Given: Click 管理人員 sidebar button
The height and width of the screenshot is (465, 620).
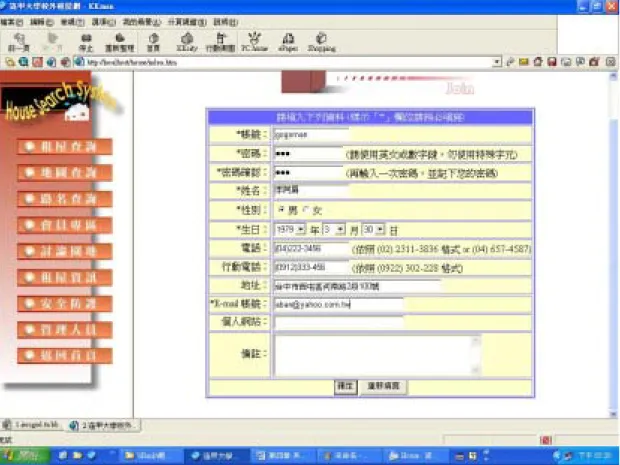Looking at the screenshot, I should [64, 329].
